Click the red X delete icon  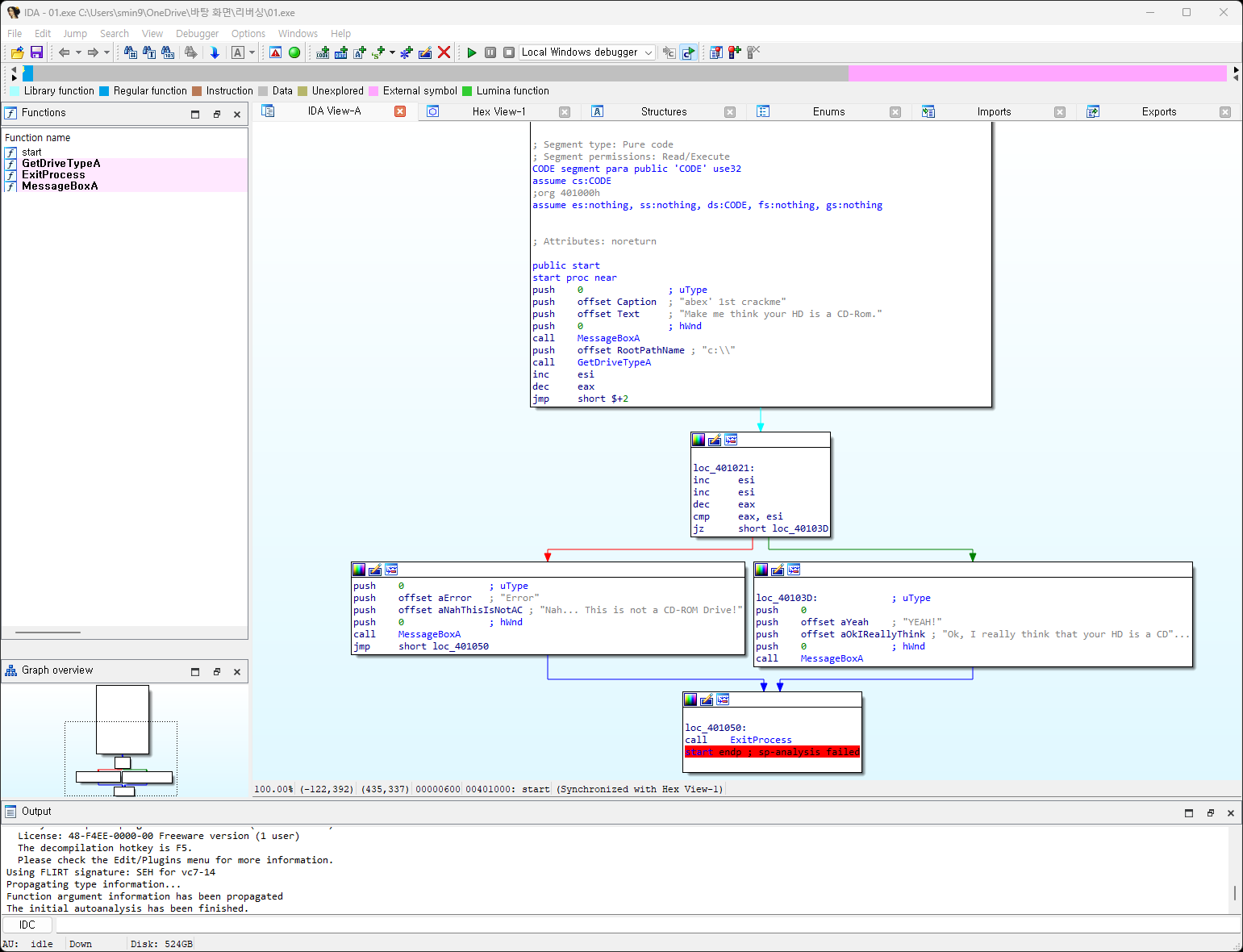pyautogui.click(x=444, y=52)
